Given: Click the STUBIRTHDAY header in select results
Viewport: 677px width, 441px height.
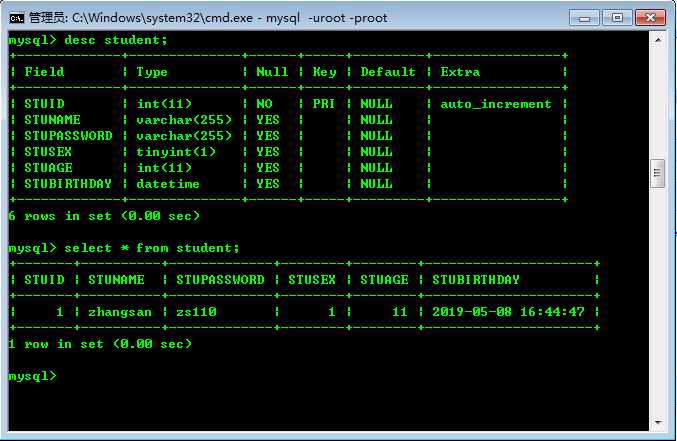Looking at the screenshot, I should [x=476, y=280].
